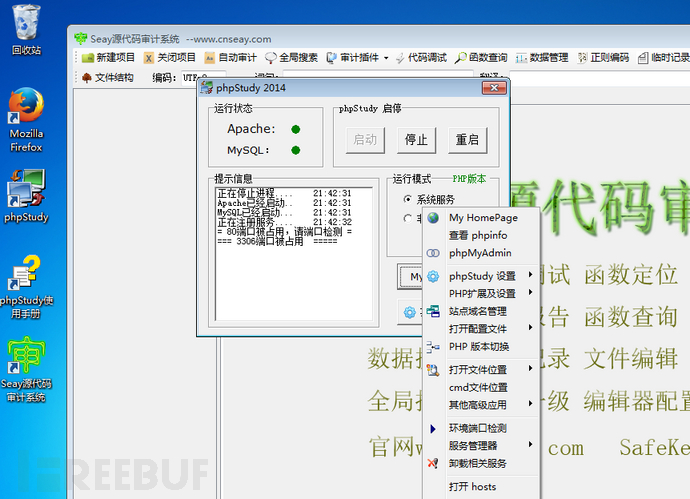Click 关闭项目 toolbar icon in Seay
Viewport: 690px width, 499px height.
149,58
